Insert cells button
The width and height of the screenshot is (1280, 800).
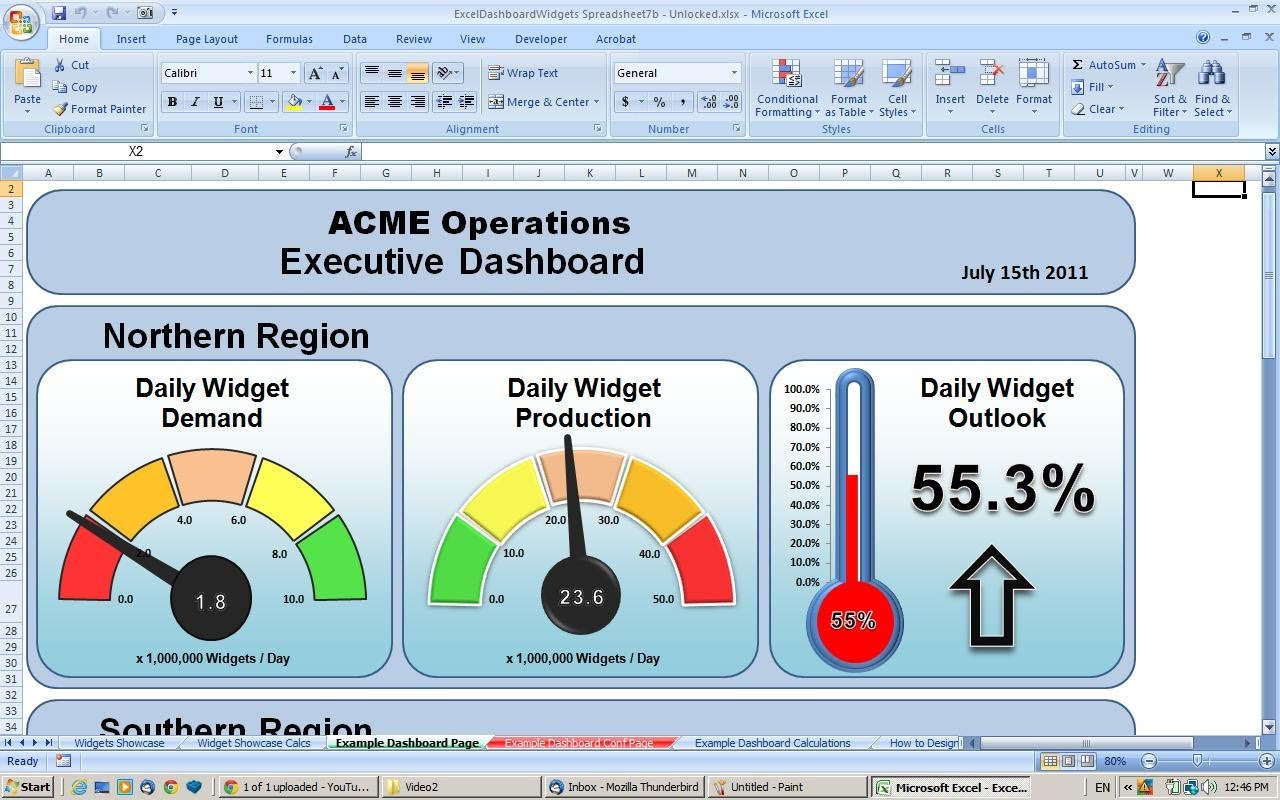[x=950, y=88]
